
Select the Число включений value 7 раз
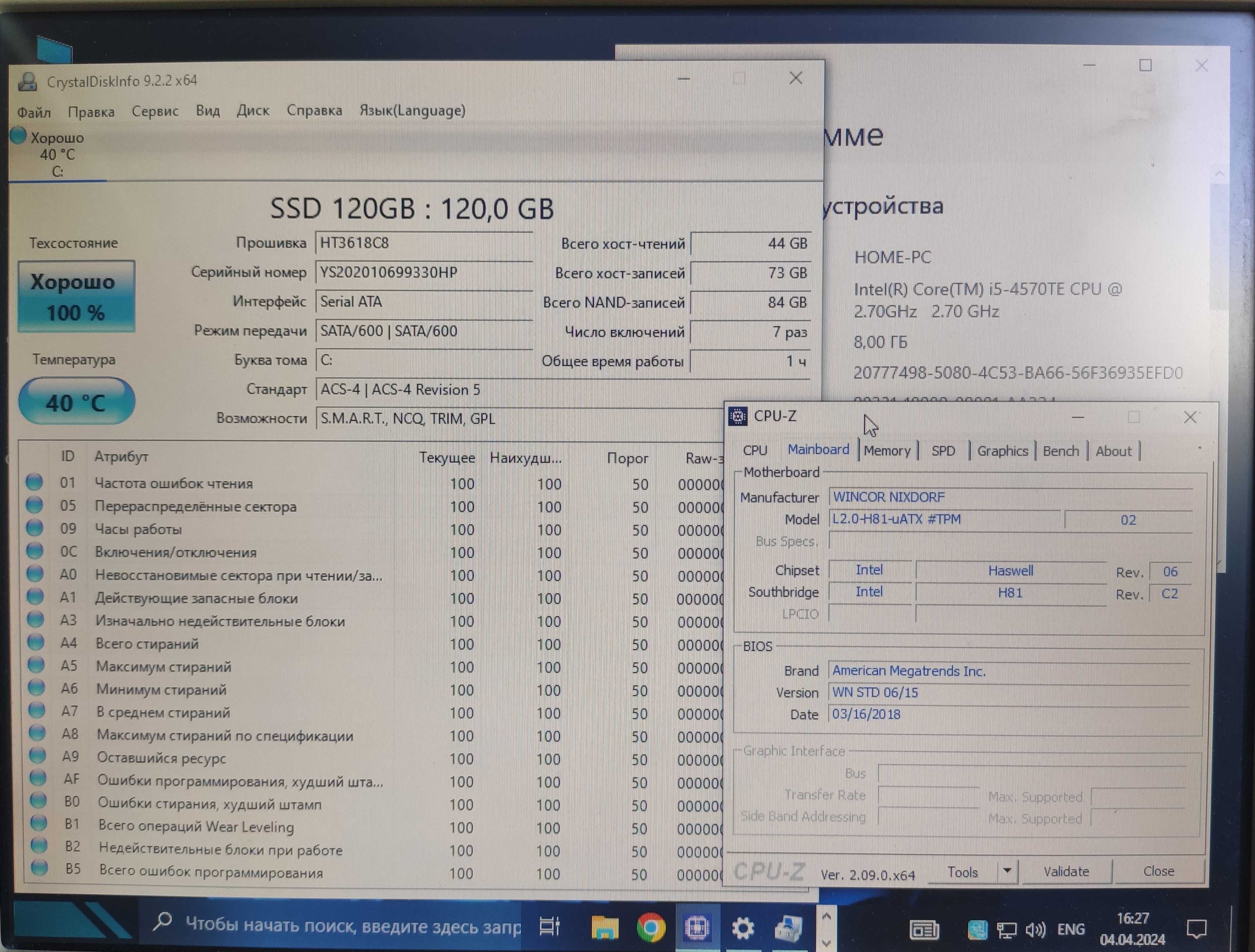(751, 332)
